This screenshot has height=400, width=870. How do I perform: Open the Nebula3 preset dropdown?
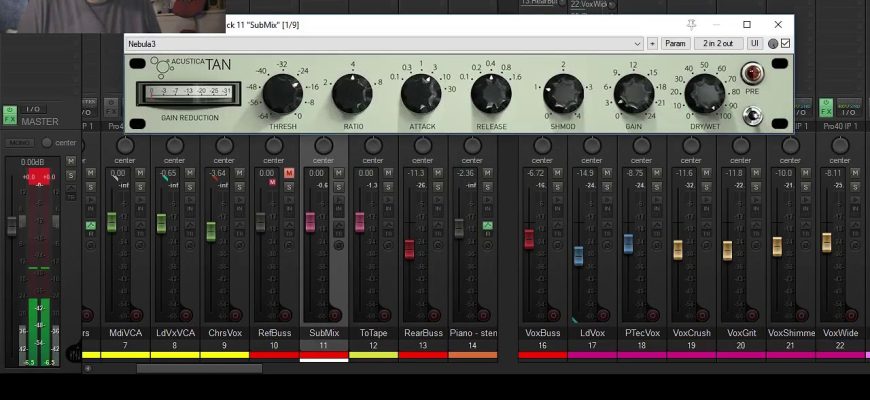pos(637,43)
